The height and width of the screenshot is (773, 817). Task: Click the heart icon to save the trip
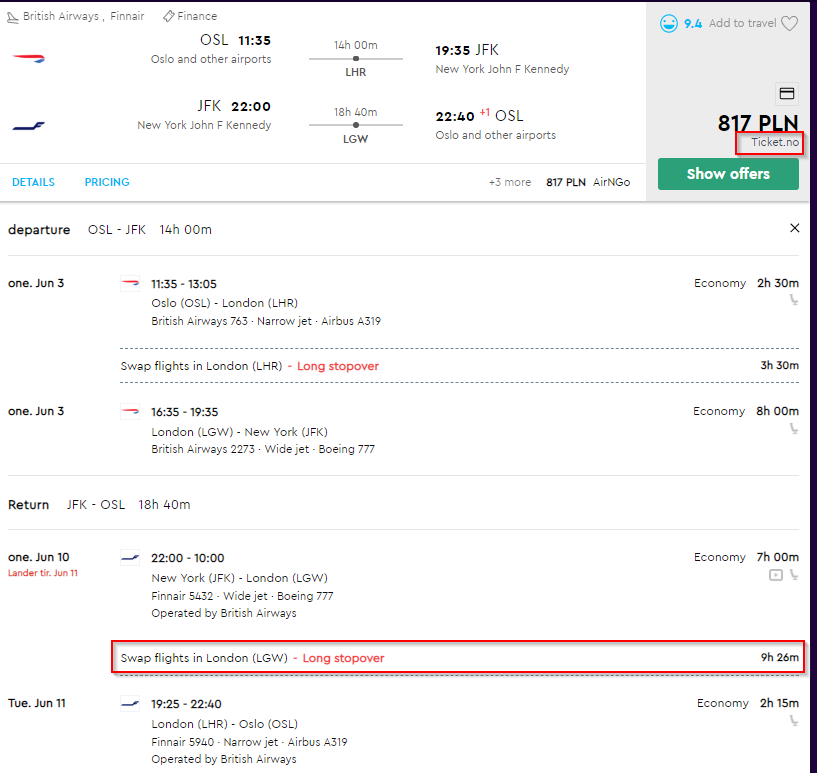pyautogui.click(x=789, y=23)
